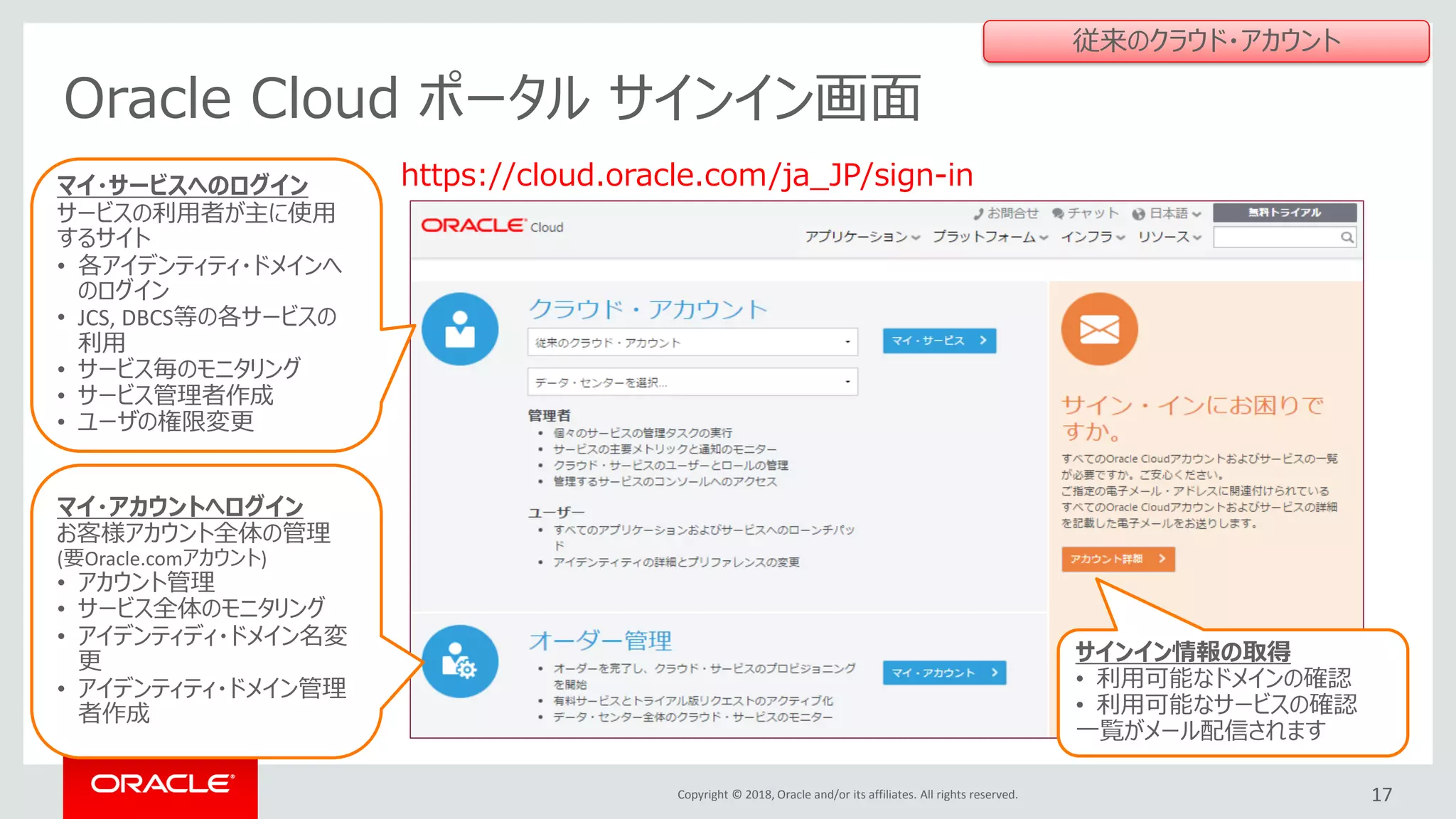Click the クラウド・アカウント heading
The width and height of the screenshot is (1456, 819).
[x=648, y=309]
